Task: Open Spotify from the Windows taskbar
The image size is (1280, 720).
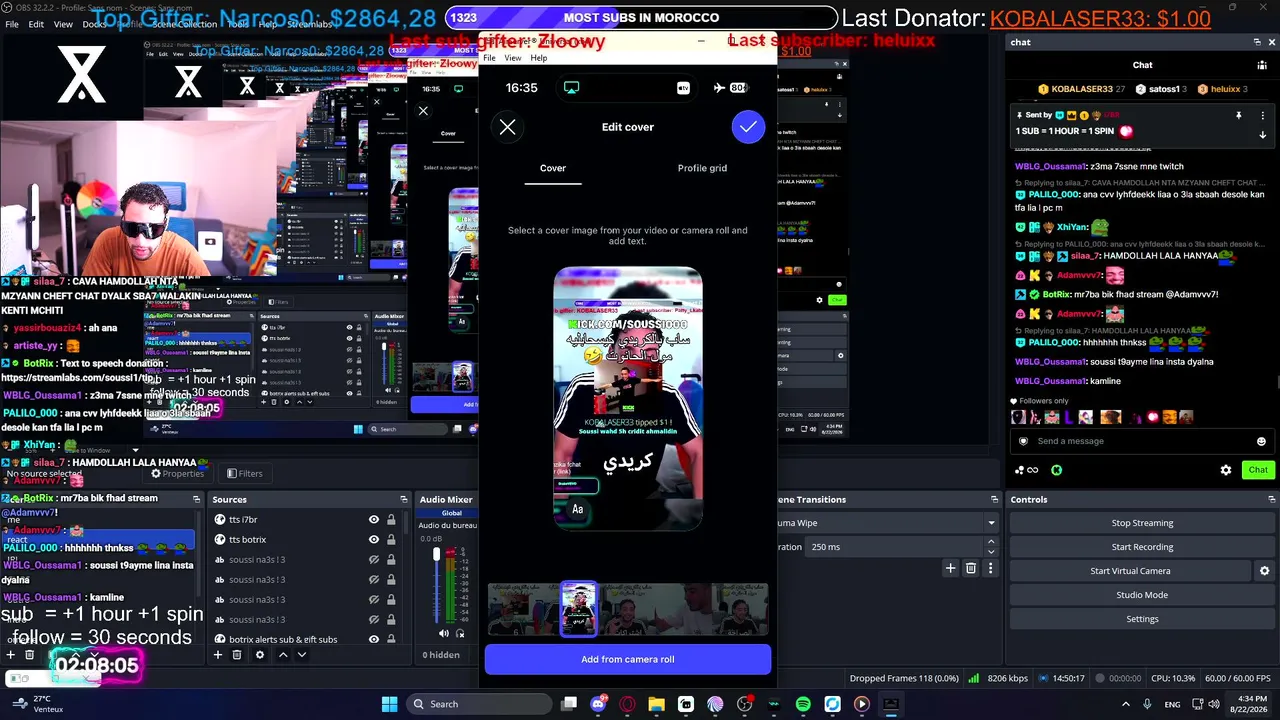Action: 803,704
